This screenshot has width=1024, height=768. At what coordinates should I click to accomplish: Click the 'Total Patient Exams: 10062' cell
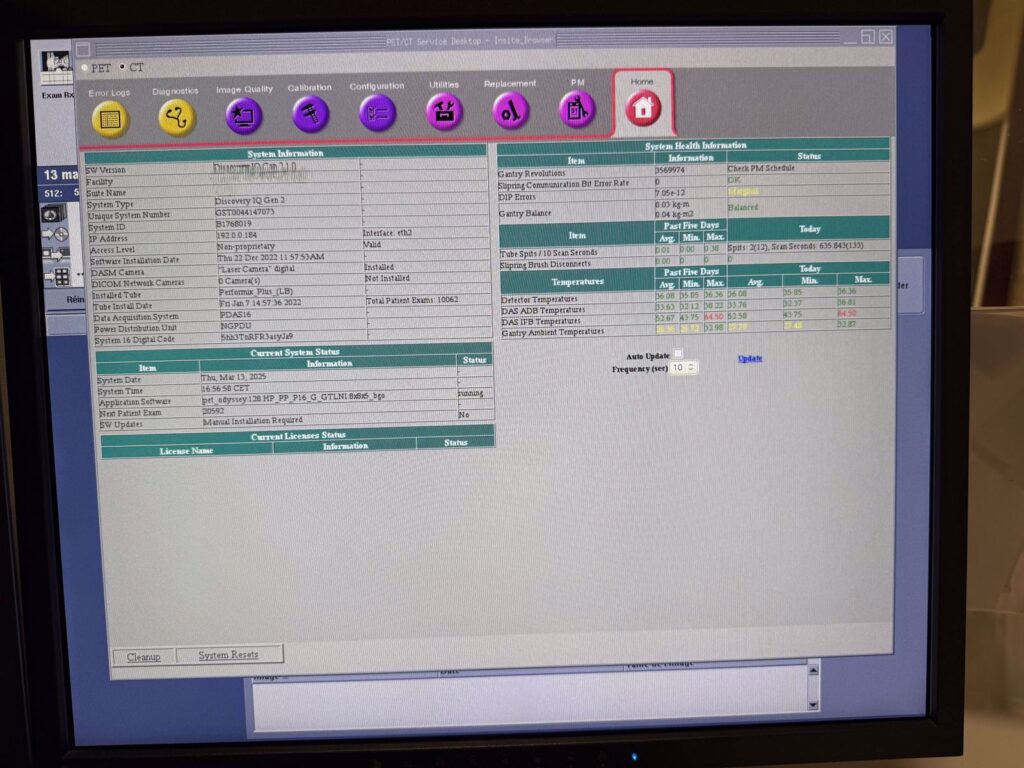coord(412,300)
